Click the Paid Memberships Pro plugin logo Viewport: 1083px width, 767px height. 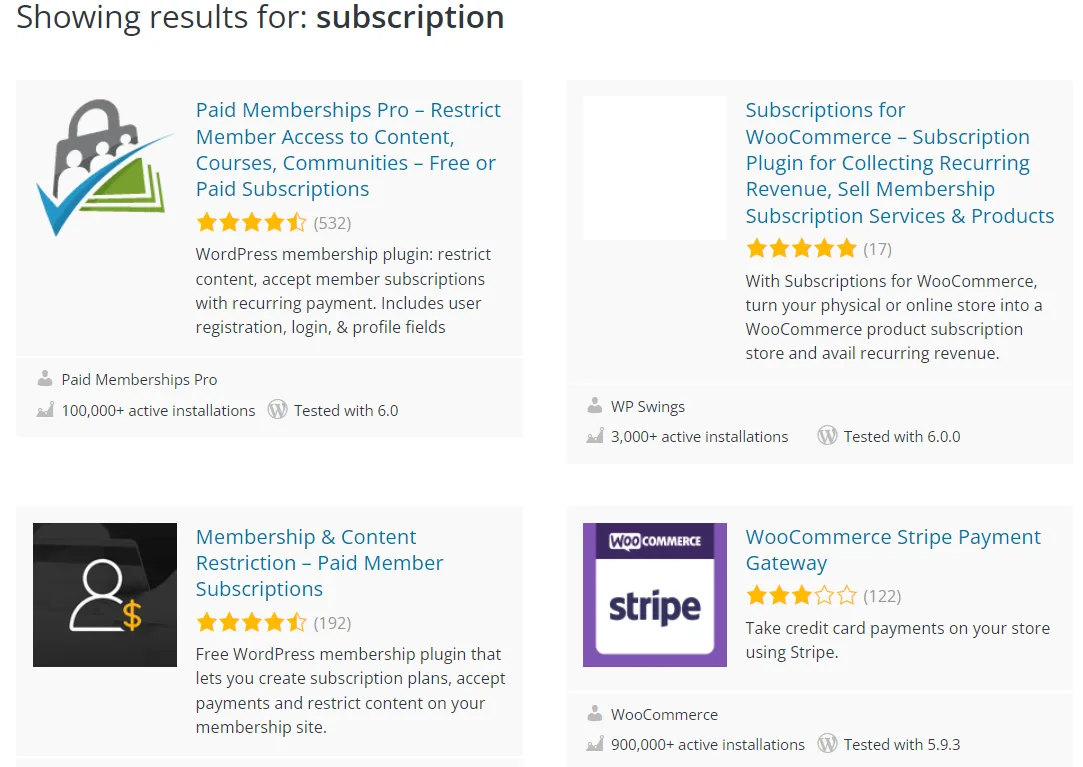[104, 168]
